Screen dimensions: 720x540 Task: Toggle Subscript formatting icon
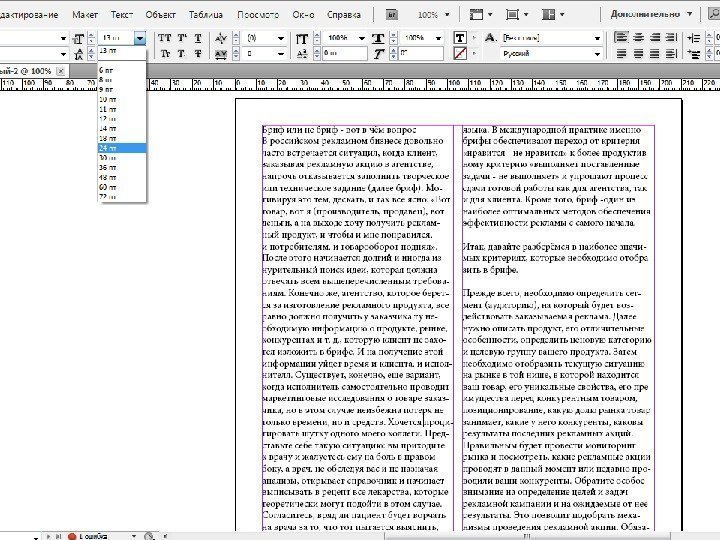181,54
